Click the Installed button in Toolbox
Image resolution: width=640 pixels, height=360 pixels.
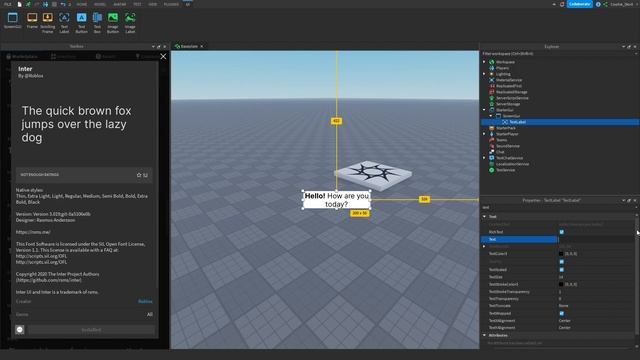[x=91, y=330]
